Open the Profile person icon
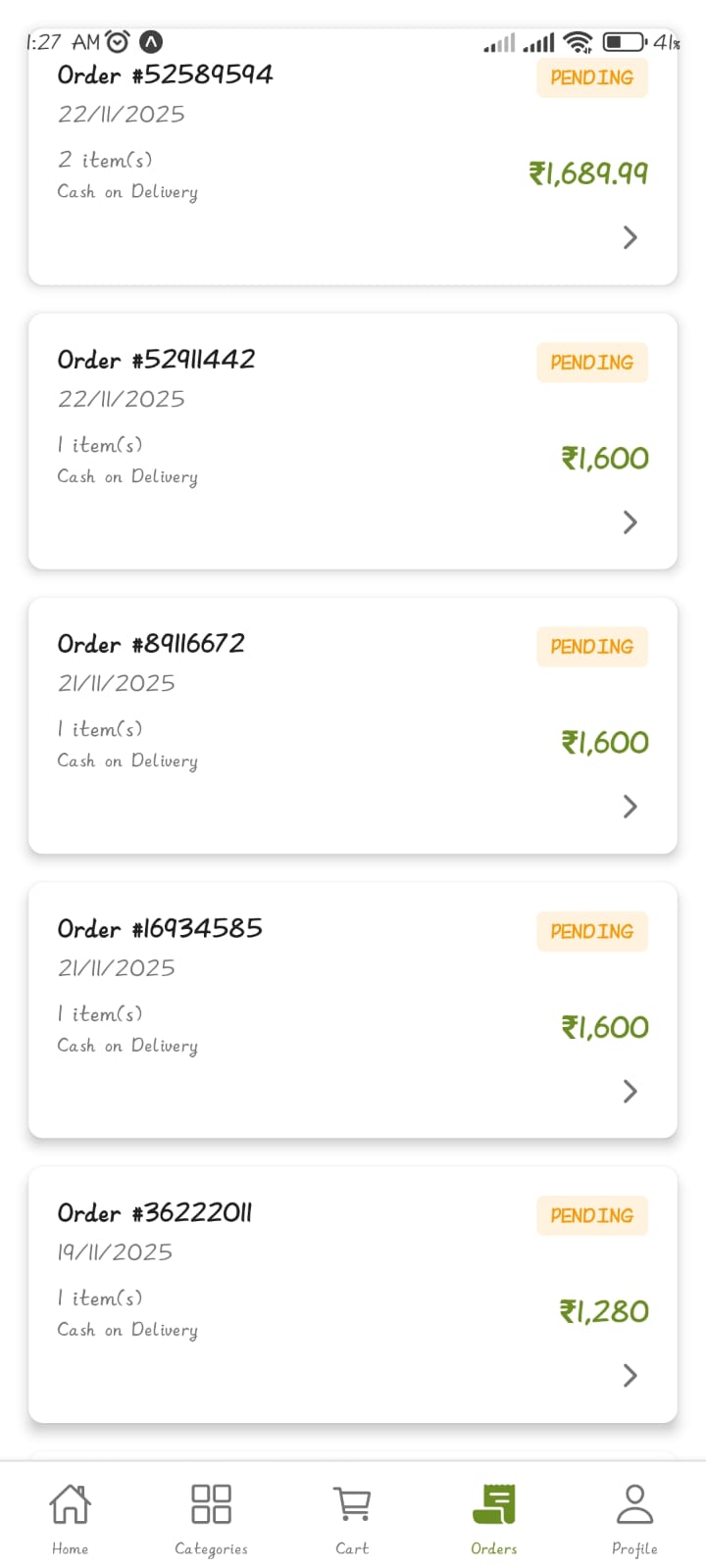706x1568 pixels. coord(634,1504)
